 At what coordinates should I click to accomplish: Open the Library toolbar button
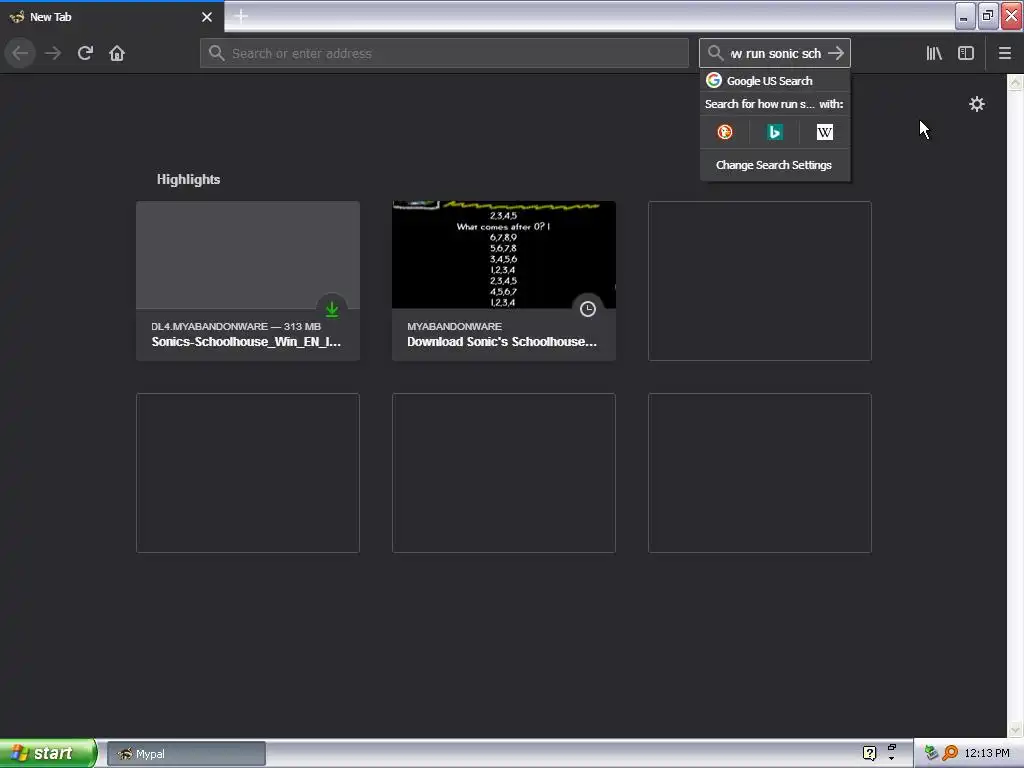click(x=934, y=53)
